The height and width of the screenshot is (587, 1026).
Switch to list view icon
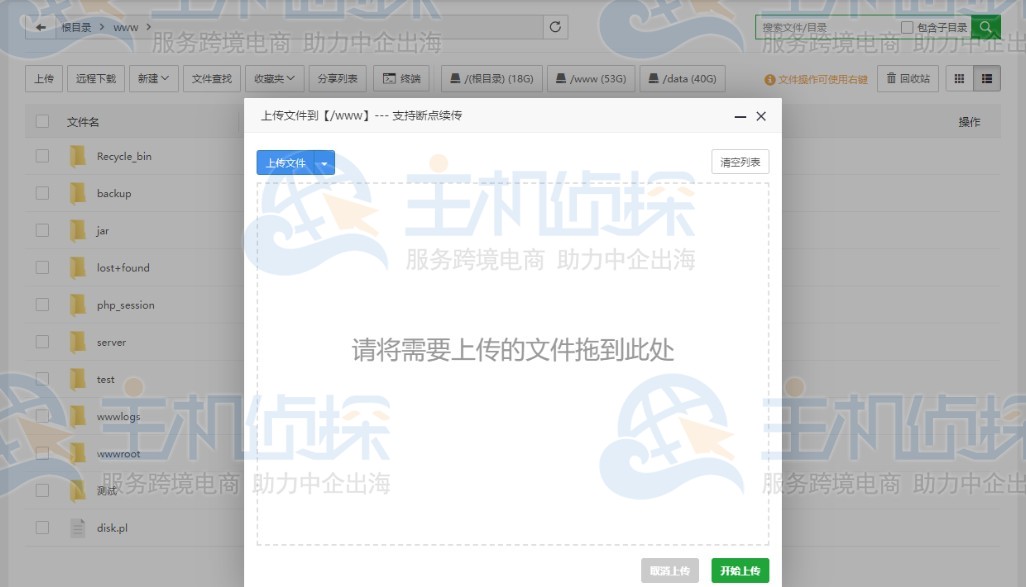click(x=985, y=77)
